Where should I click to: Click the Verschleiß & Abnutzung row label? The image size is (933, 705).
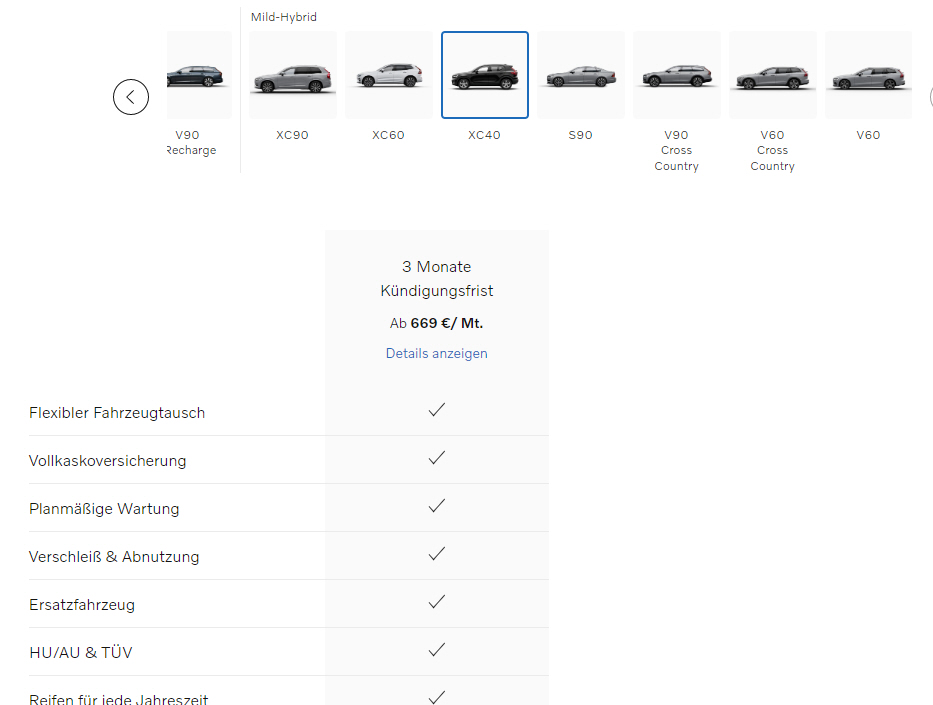click(114, 557)
